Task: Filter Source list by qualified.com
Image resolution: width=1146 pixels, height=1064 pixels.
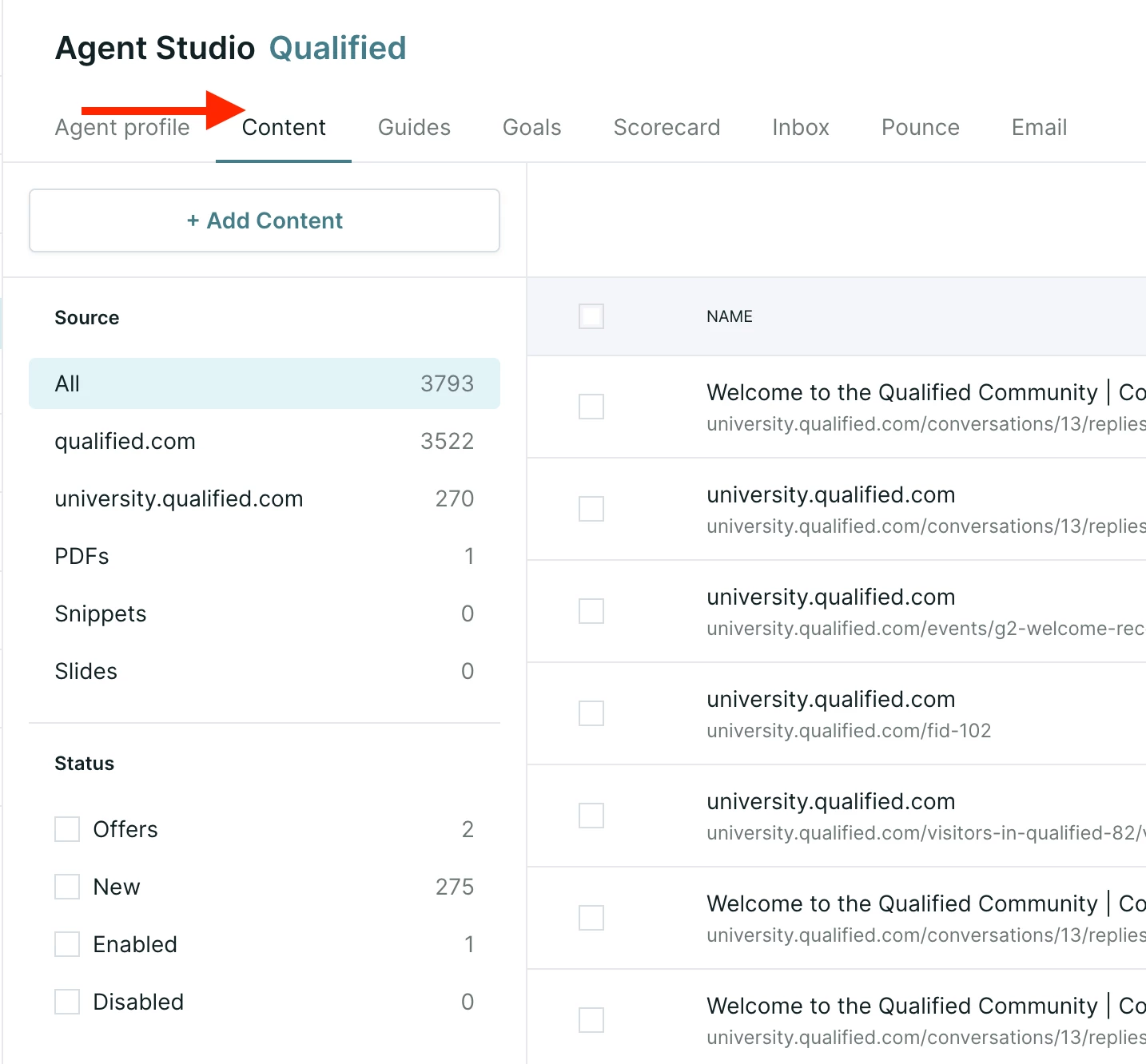Action: (x=265, y=441)
